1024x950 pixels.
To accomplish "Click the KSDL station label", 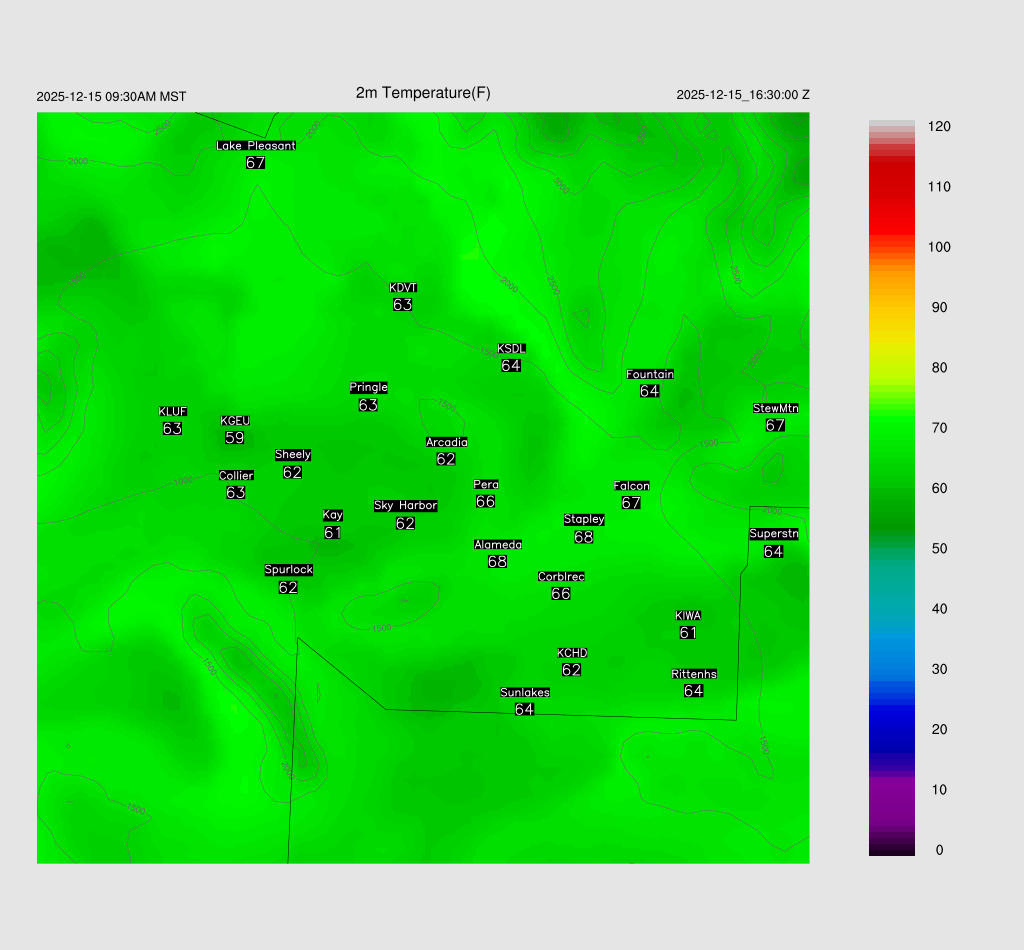I will [511, 349].
